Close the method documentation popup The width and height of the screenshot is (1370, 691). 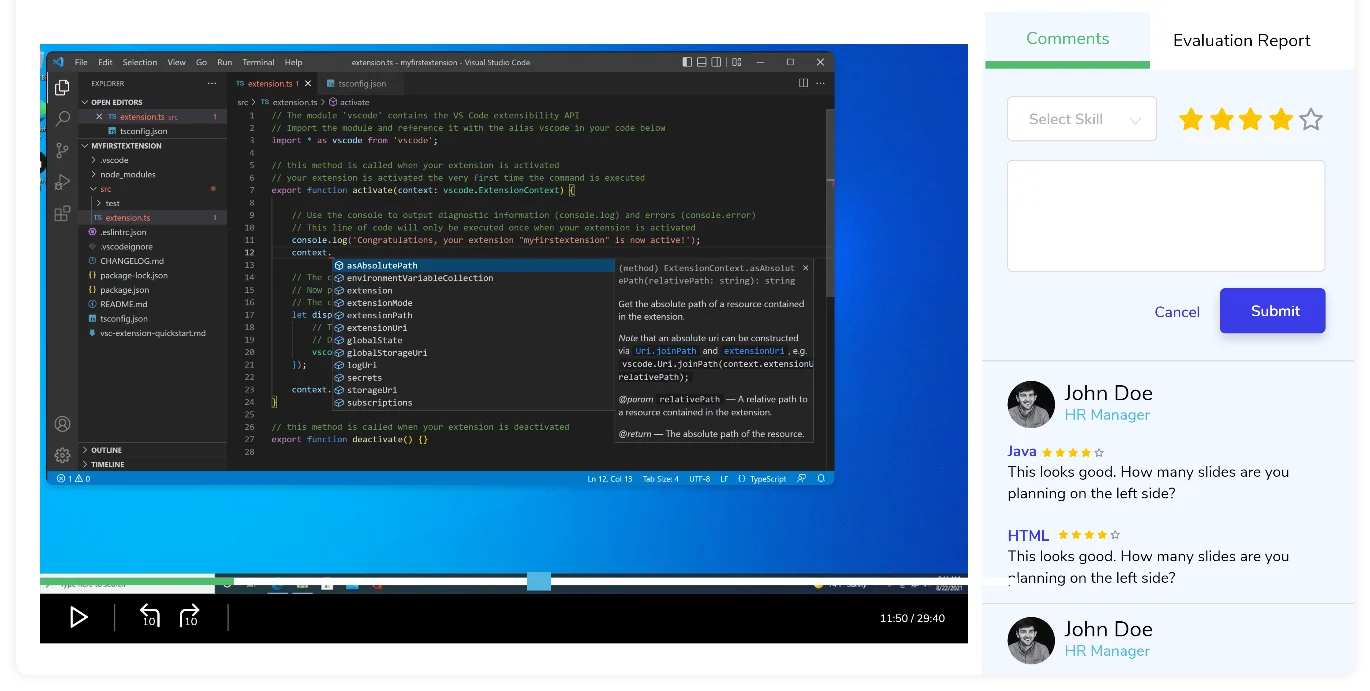pos(806,268)
